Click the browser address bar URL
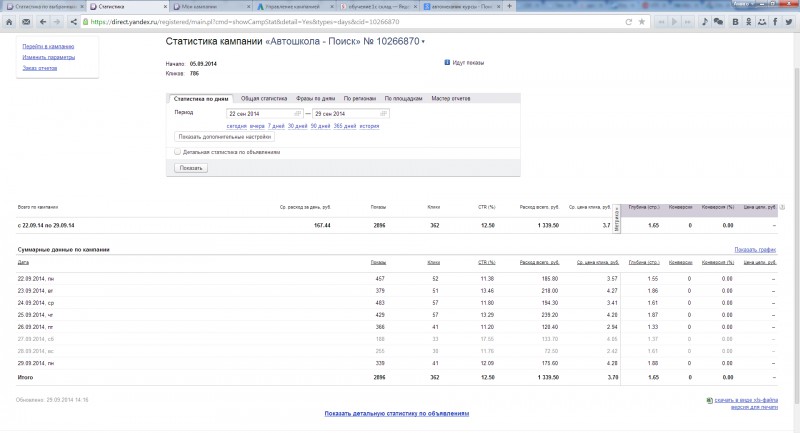This screenshot has width=800, height=433. coord(245,22)
